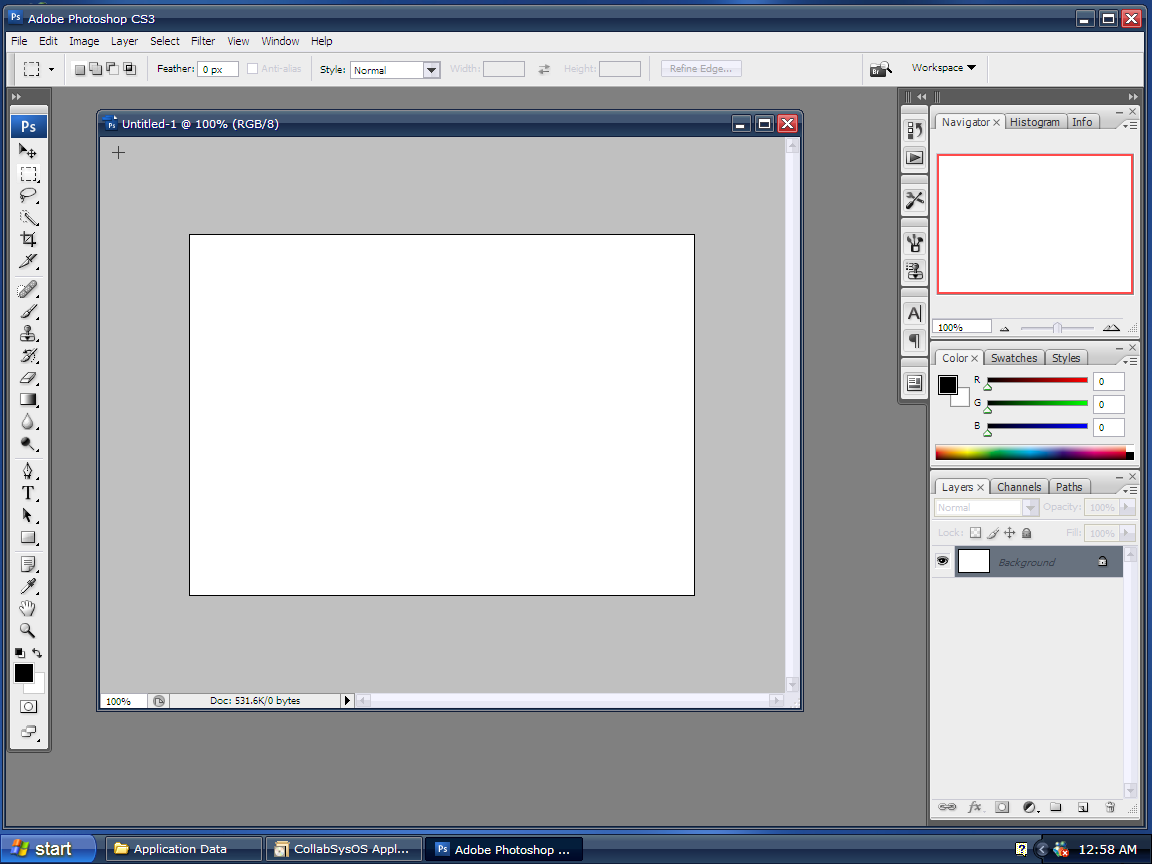
Task: Click the Windows start button
Action: [48, 849]
